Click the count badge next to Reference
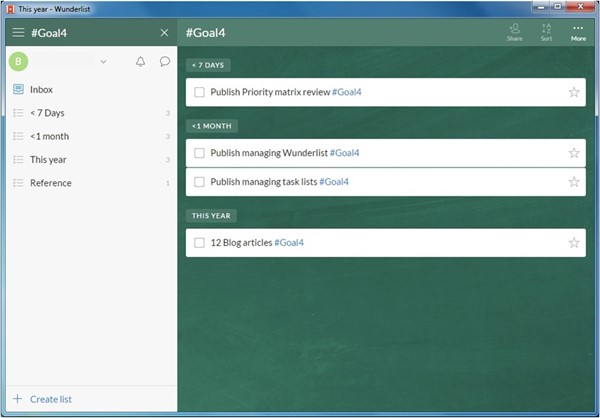600x418 pixels. click(168, 183)
